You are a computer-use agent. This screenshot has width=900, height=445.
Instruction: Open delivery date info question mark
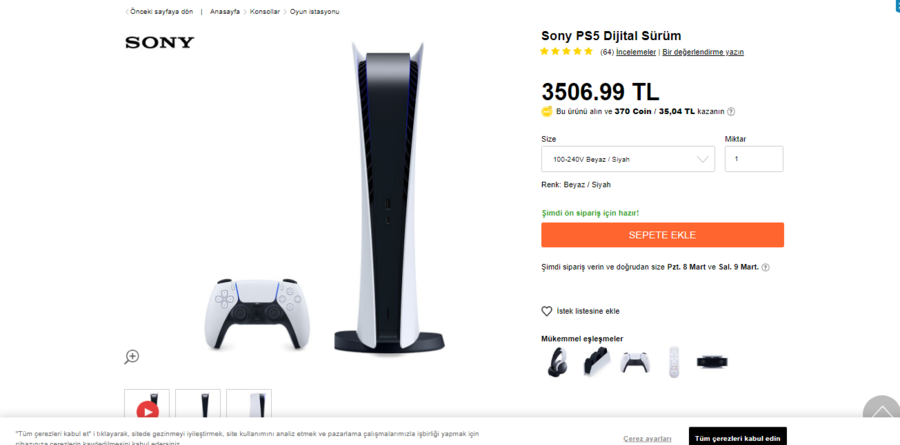click(765, 267)
